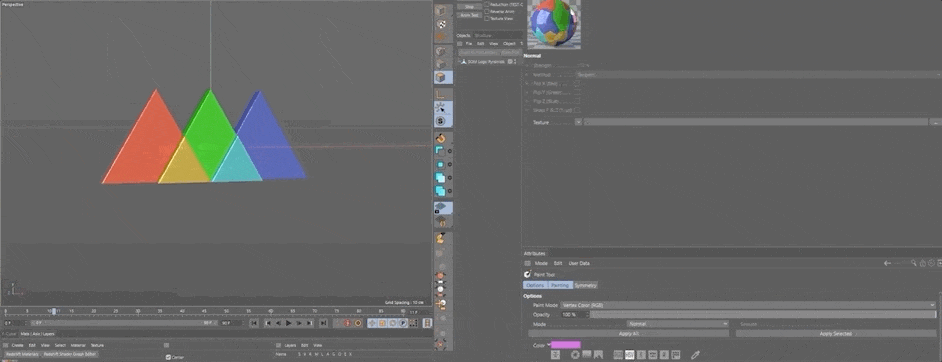Click the Apply All button

tap(628, 333)
